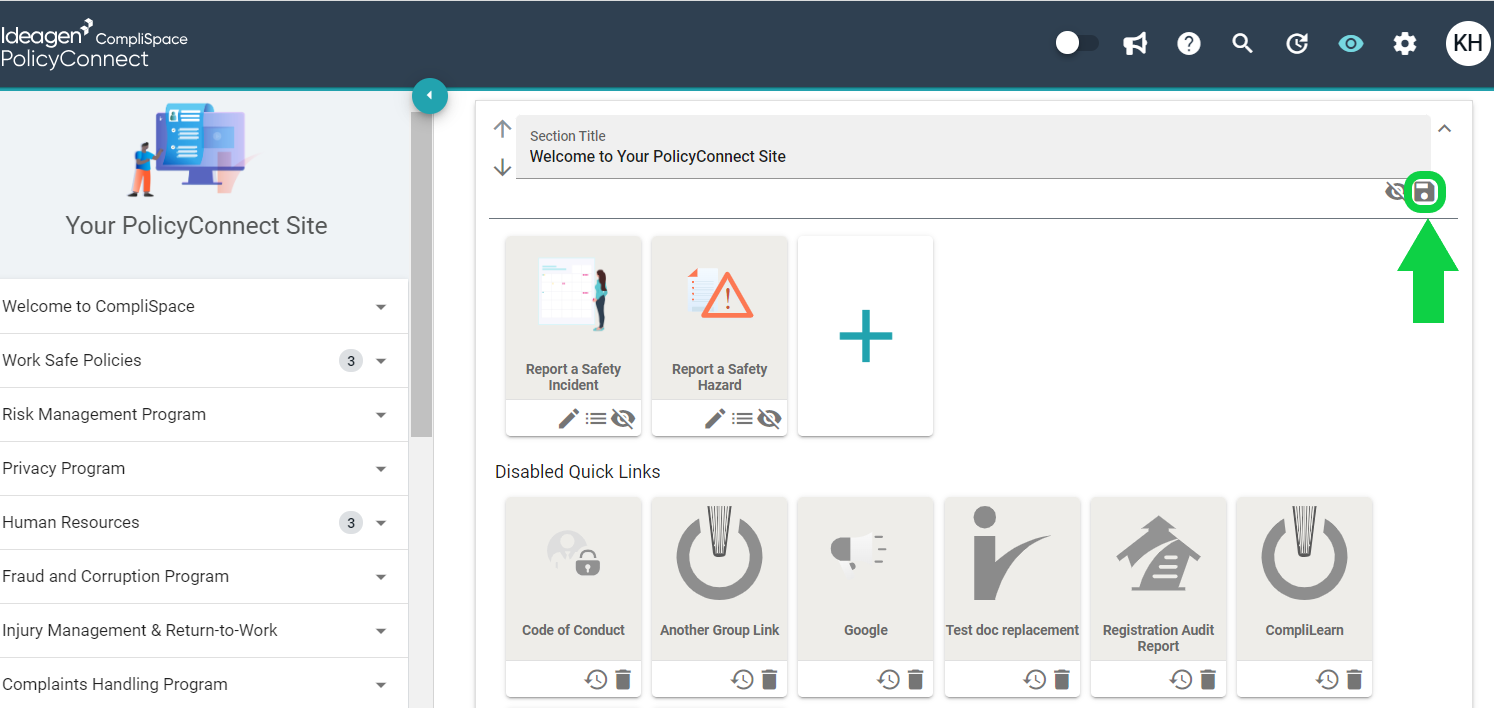The height and width of the screenshot is (708, 1494).
Task: Open the KH user avatar menu
Action: pyautogui.click(x=1468, y=44)
